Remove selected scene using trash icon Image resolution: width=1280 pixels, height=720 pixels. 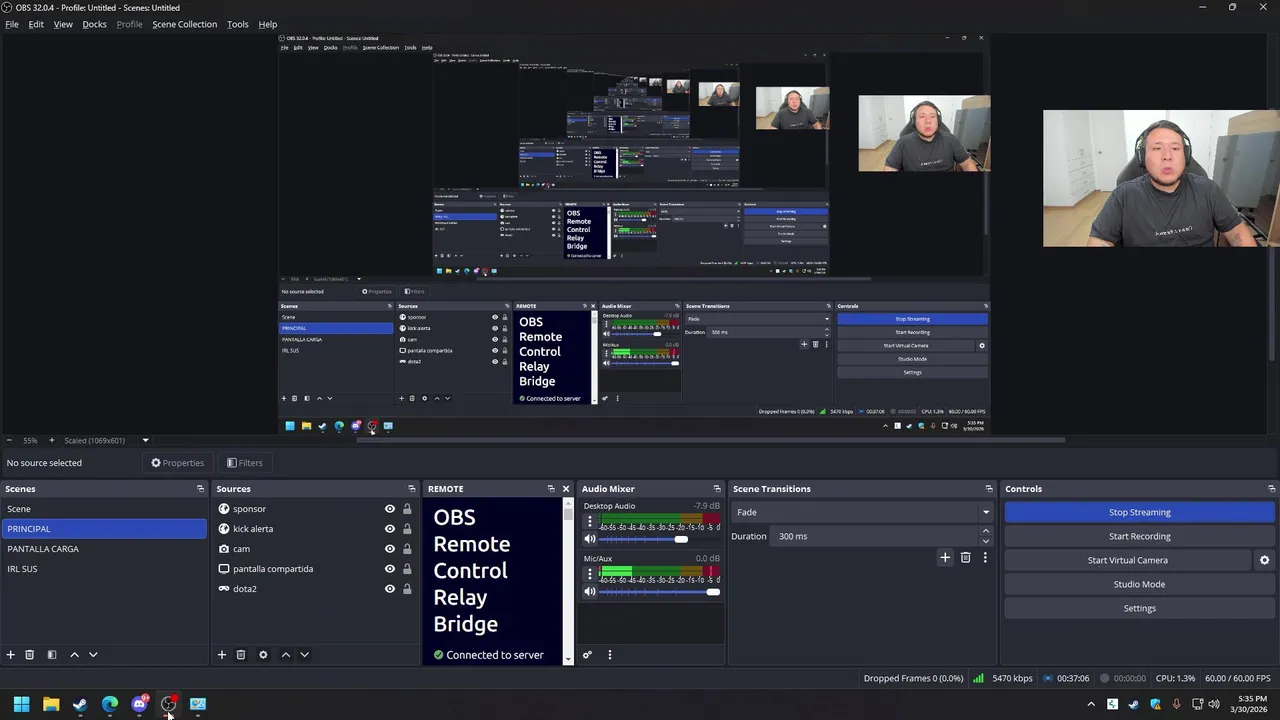coord(30,655)
